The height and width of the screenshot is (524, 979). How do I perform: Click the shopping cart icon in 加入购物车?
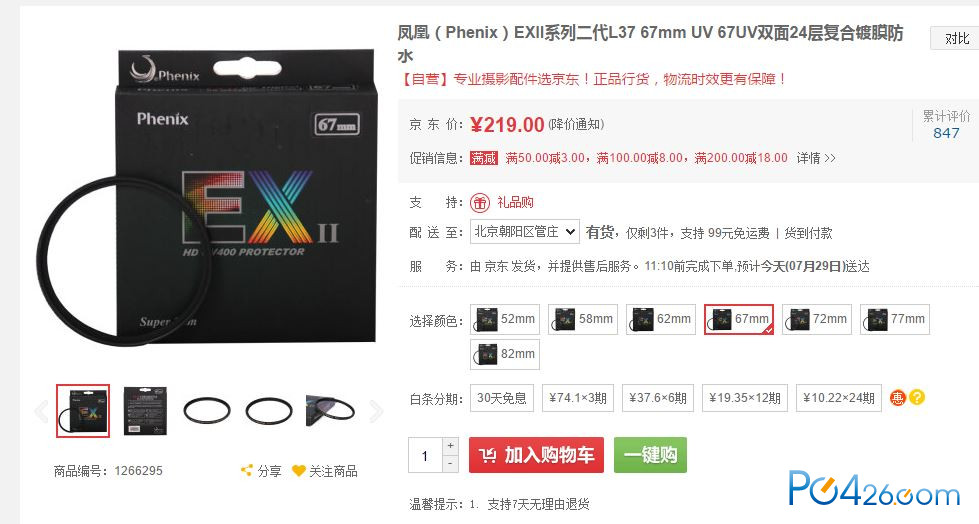point(488,455)
